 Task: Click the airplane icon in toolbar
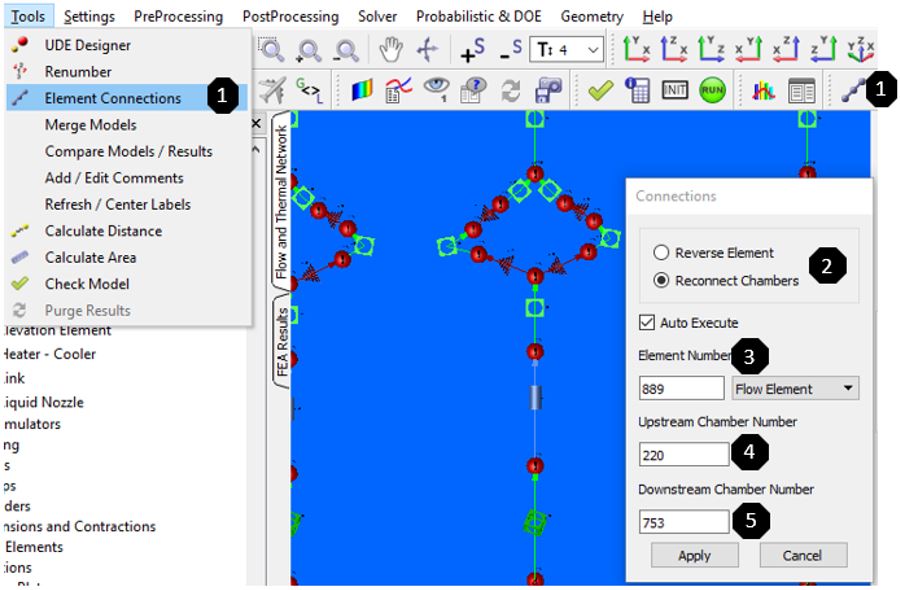[x=271, y=90]
